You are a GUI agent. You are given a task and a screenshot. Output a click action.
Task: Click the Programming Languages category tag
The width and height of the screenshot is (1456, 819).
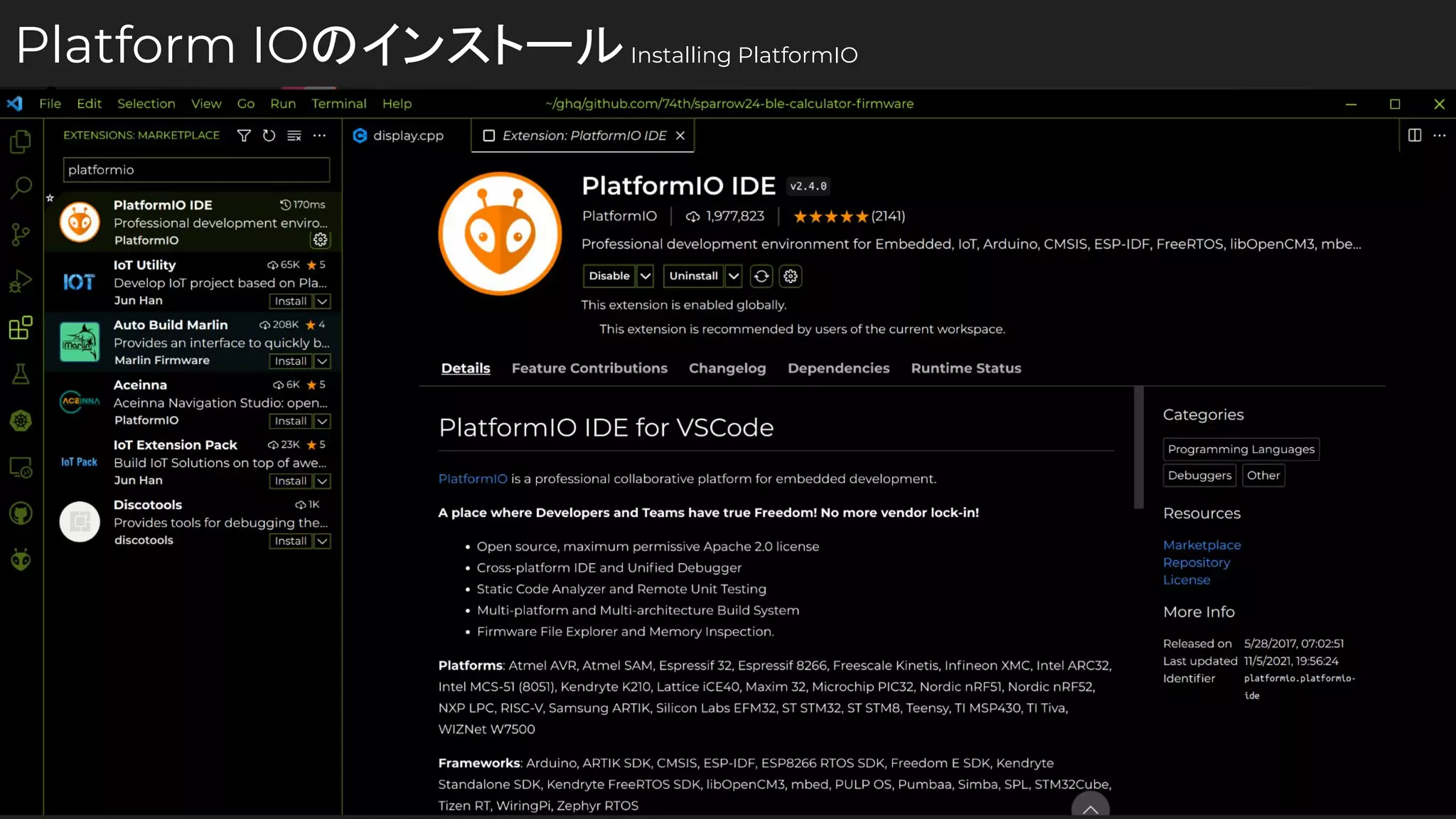coord(1241,449)
